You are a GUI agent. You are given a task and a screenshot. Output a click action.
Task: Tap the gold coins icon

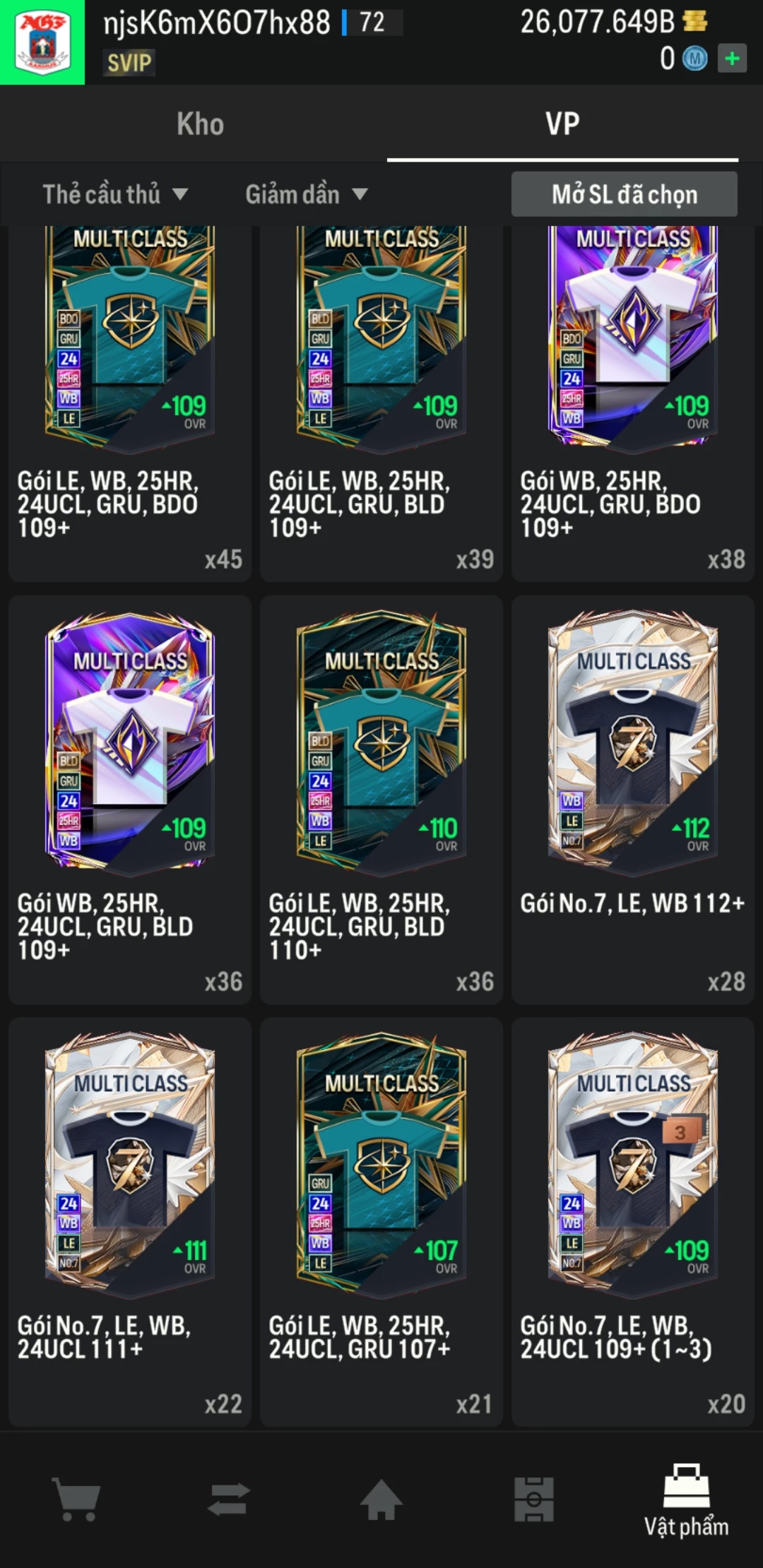coord(695,21)
